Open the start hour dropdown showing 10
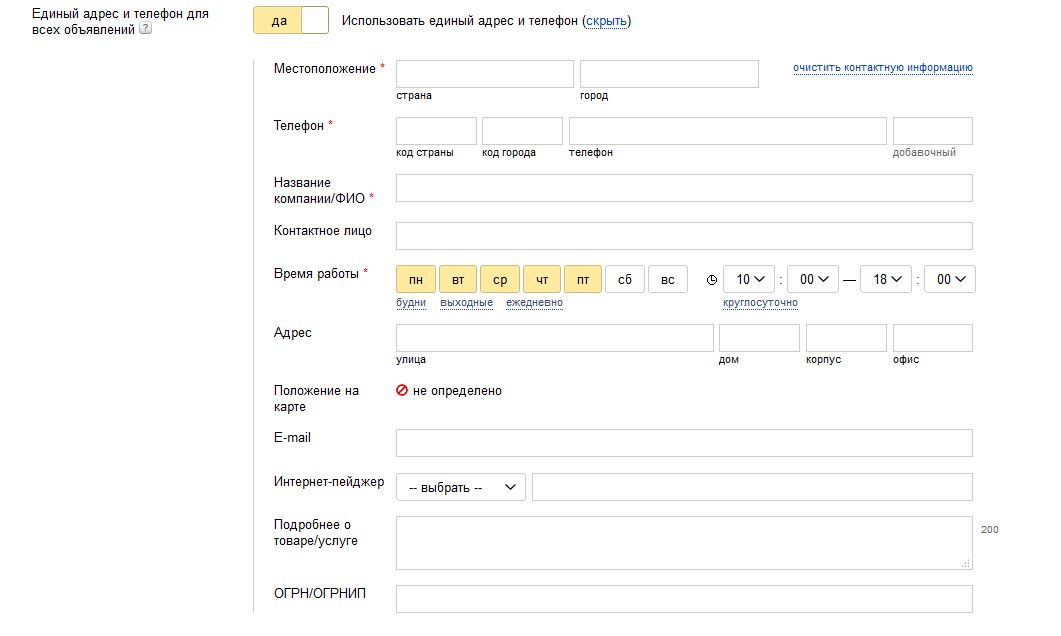1061x636 pixels. tap(750, 279)
